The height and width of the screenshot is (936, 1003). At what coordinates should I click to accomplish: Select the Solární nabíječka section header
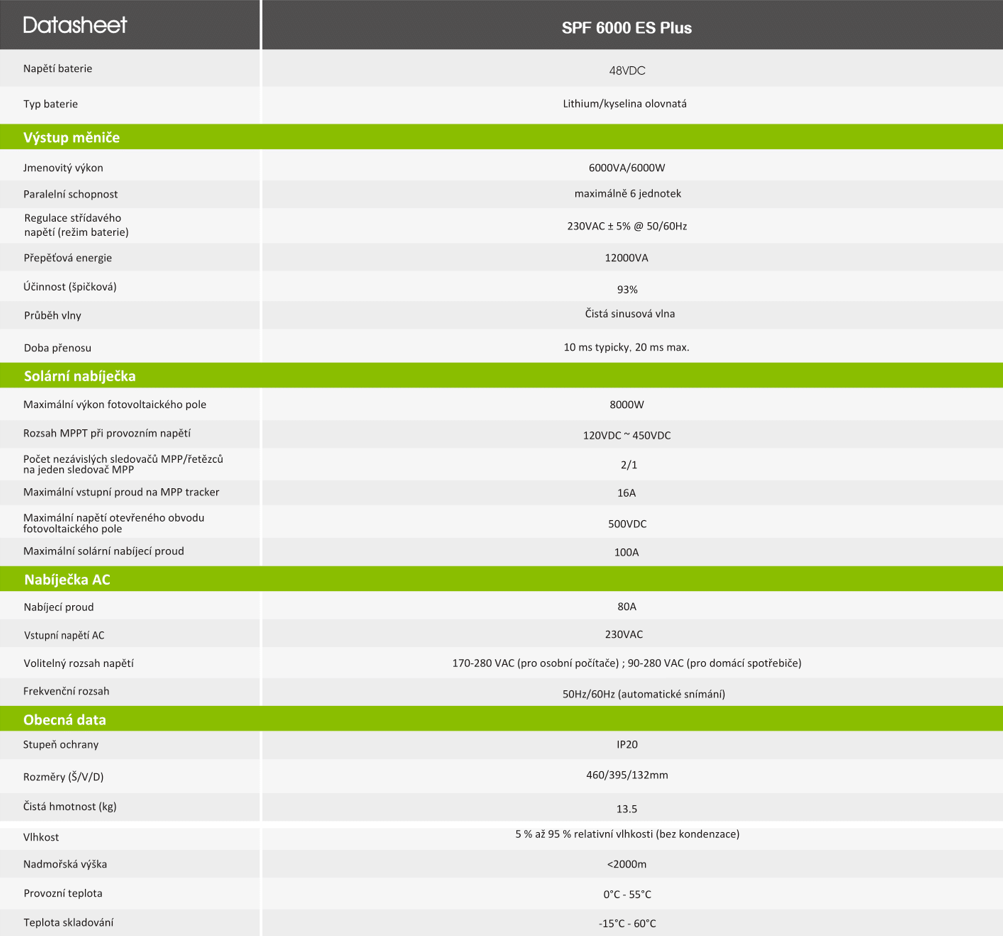(x=80, y=376)
